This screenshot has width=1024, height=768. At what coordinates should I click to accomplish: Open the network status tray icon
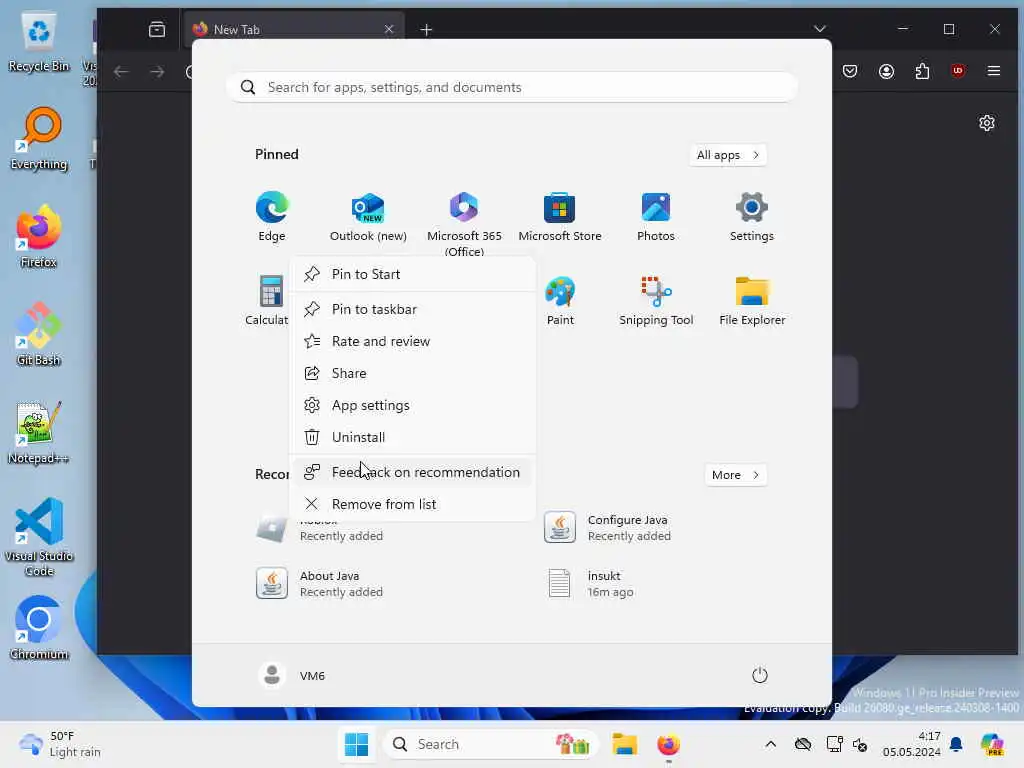pyautogui.click(x=835, y=744)
